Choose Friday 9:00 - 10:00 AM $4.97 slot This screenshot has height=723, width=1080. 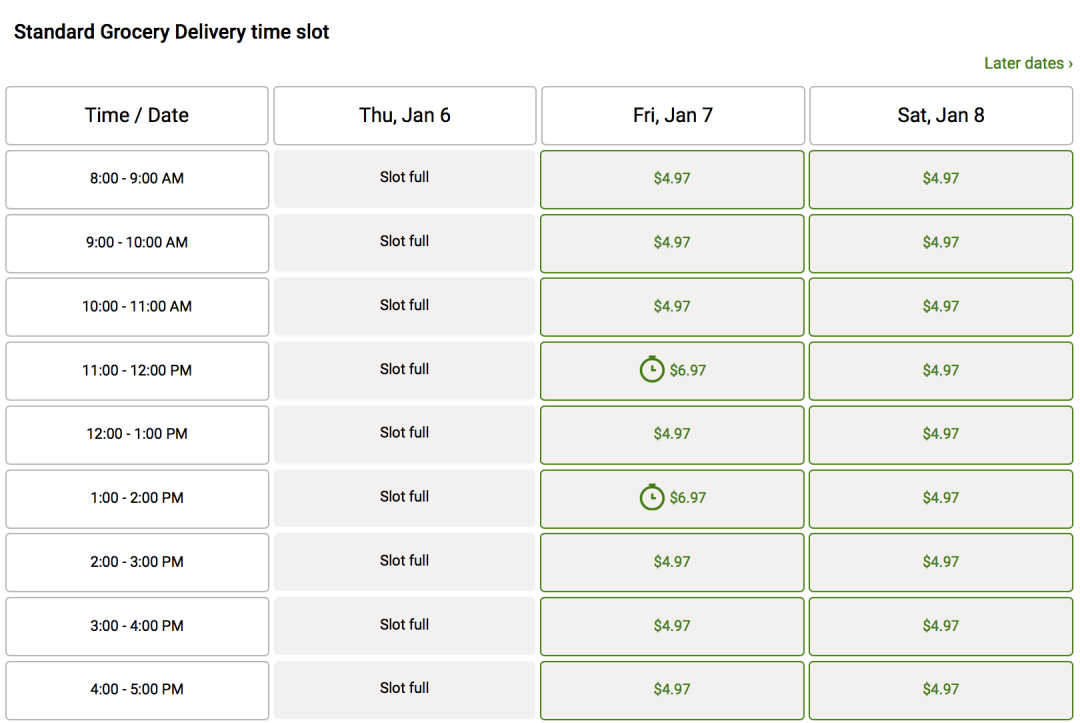[672, 243]
